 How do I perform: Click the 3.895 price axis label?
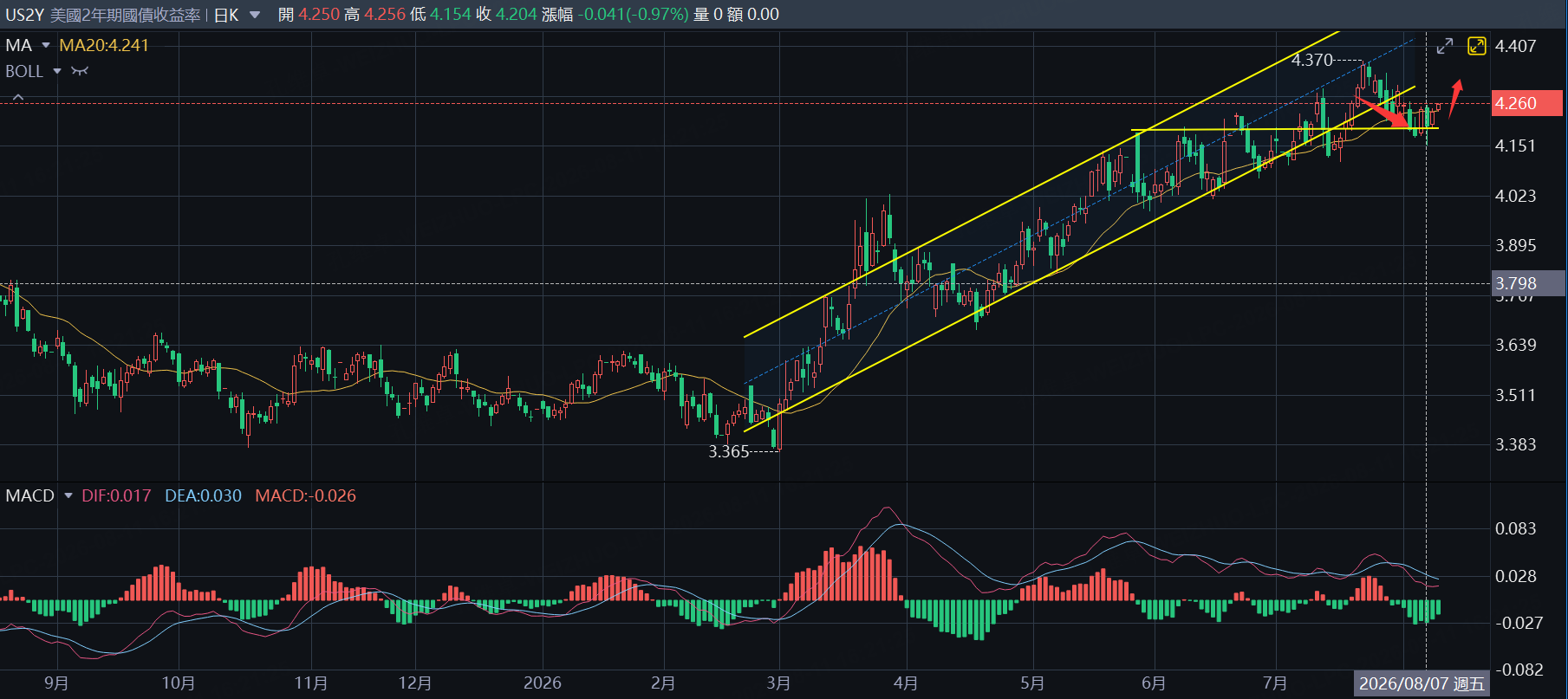pyautogui.click(x=1515, y=245)
